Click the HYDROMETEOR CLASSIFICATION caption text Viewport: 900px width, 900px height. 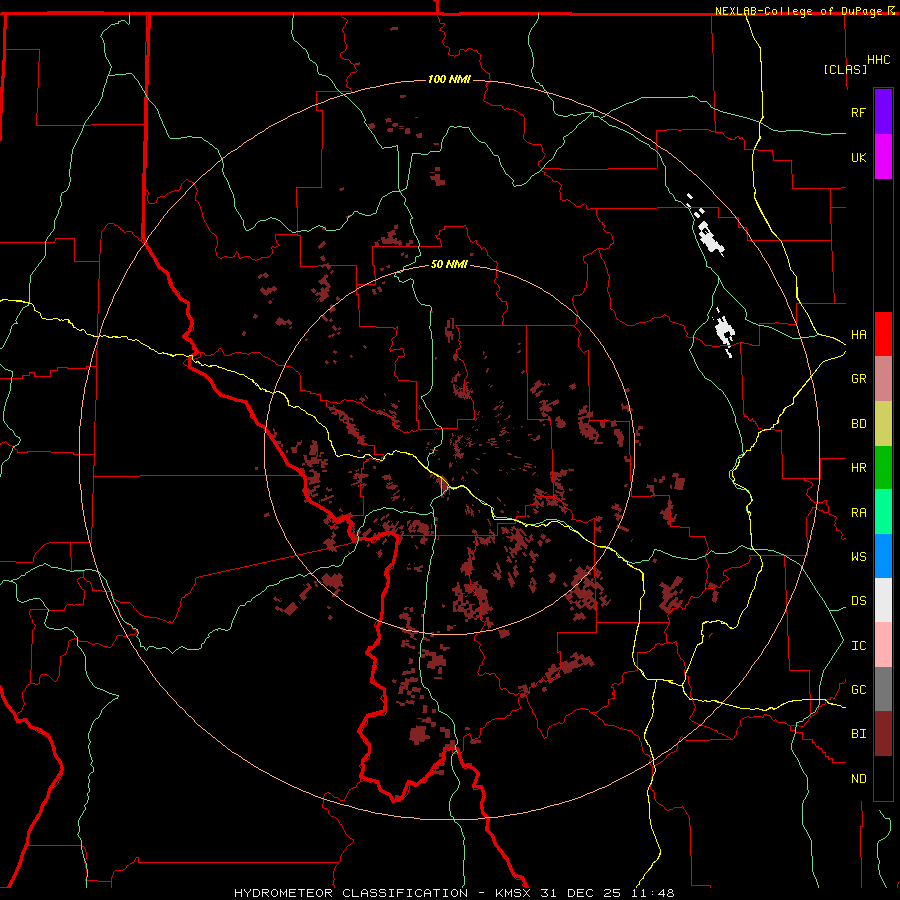point(351,893)
